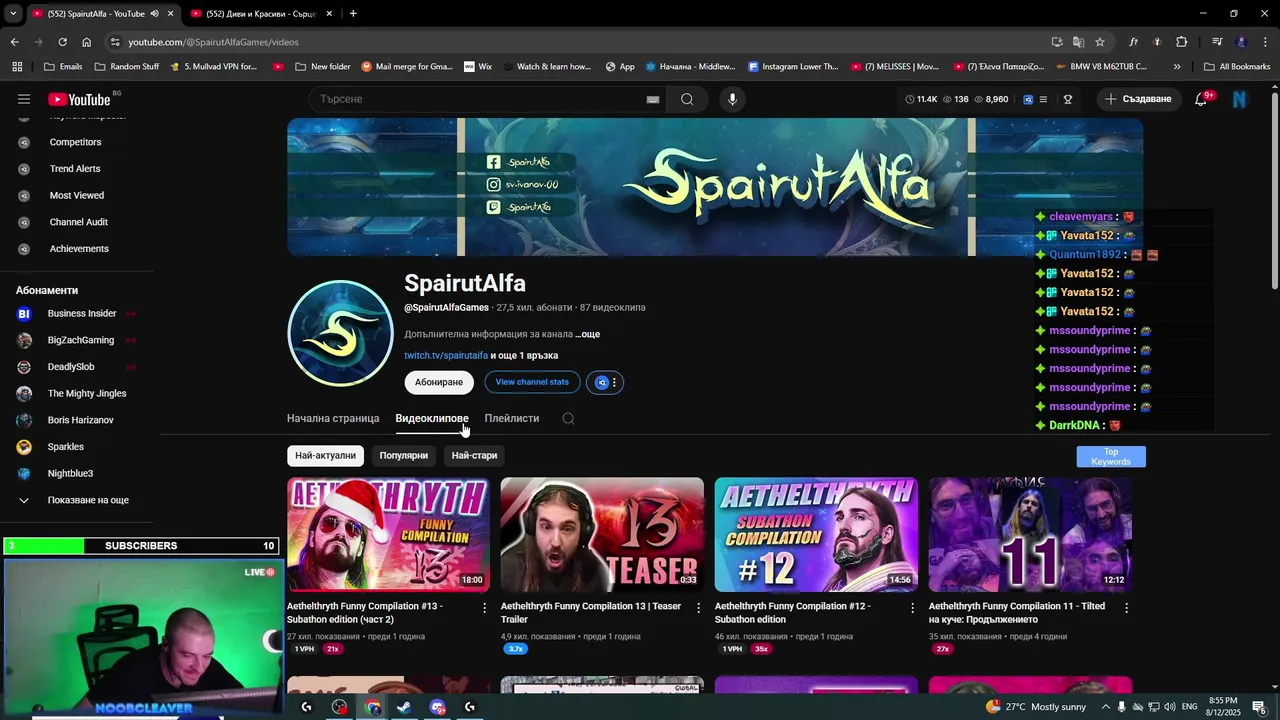Open options menu for Funny Compilation #12 video

coord(912,607)
